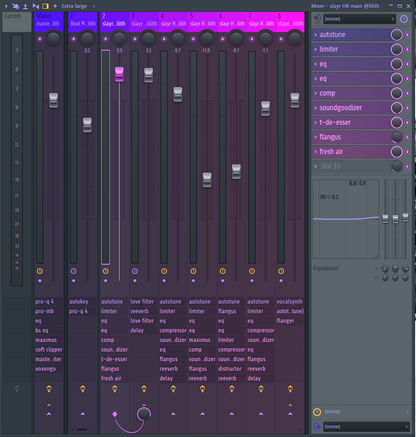Image resolution: width=416 pixels, height=437 pixels.
Task: Click the send level knob under track 3
Action: point(144,414)
